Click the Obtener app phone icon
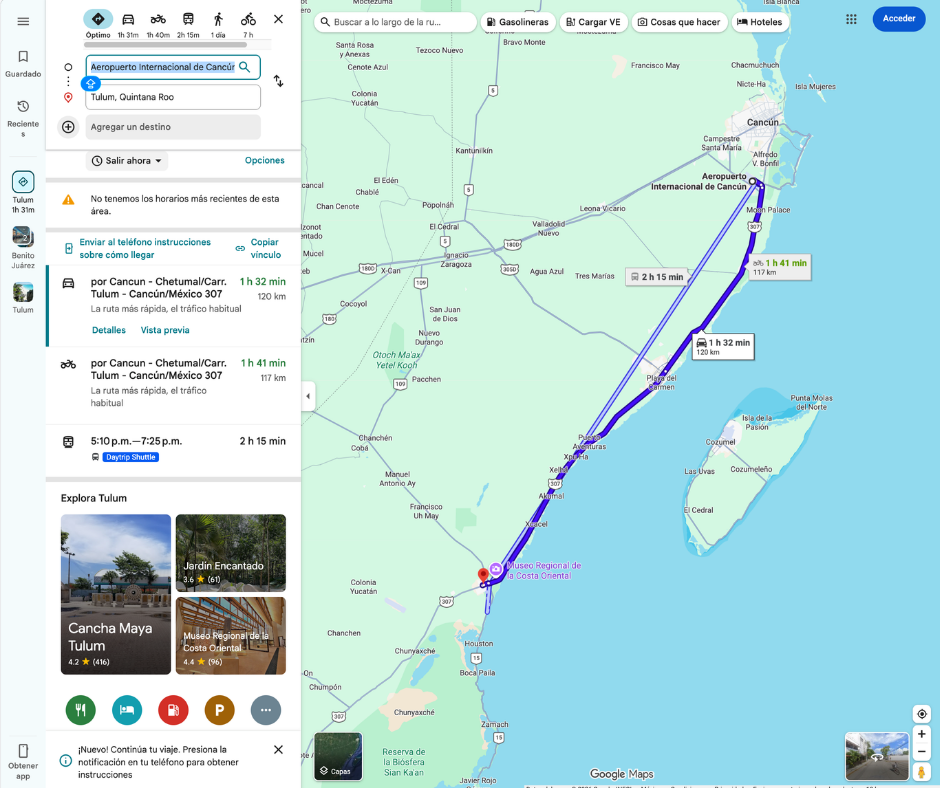 [23, 751]
